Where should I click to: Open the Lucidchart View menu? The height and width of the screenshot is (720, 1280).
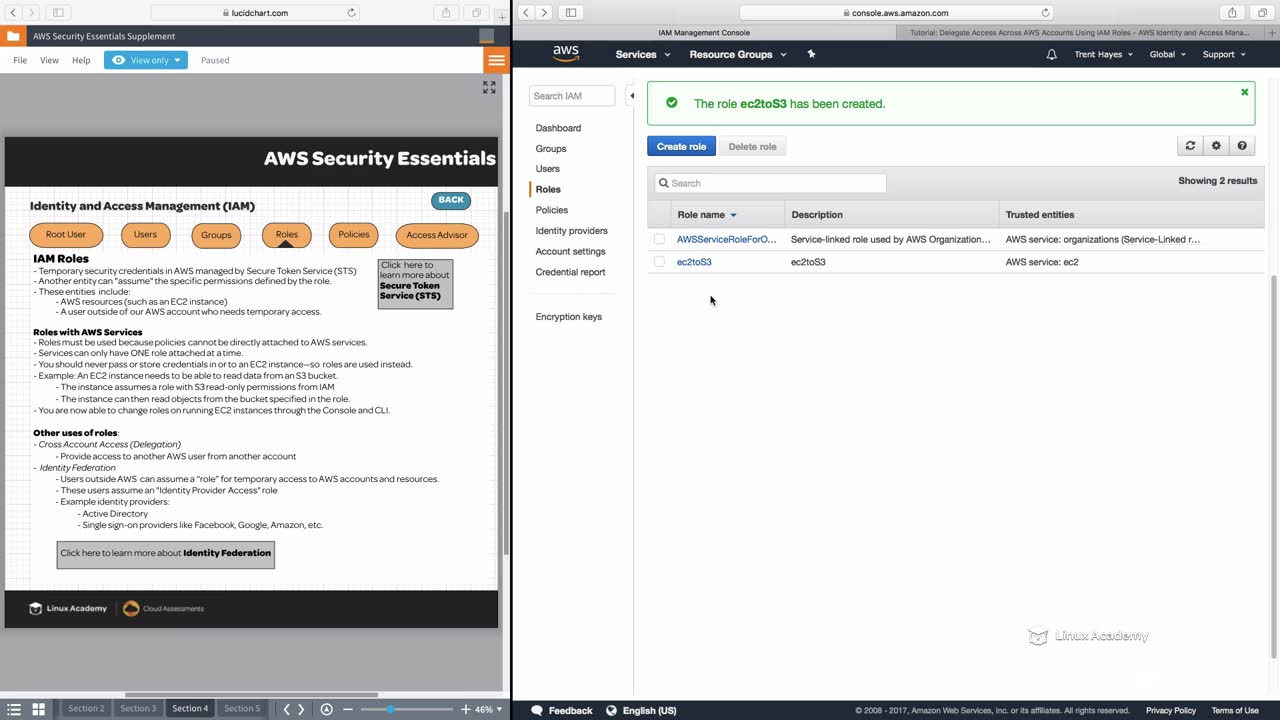(49, 60)
